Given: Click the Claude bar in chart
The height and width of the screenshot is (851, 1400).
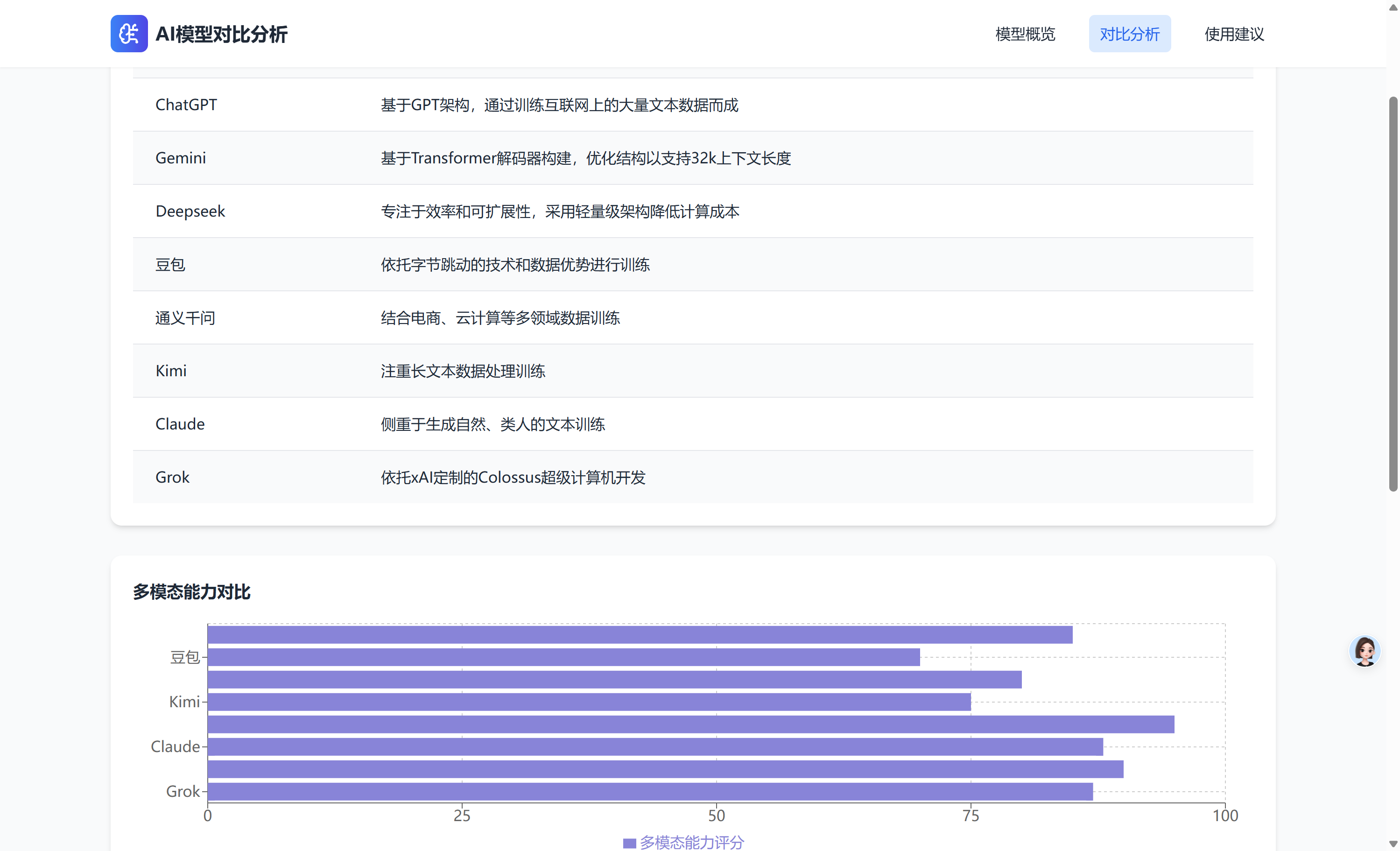Looking at the screenshot, I should click(654, 746).
